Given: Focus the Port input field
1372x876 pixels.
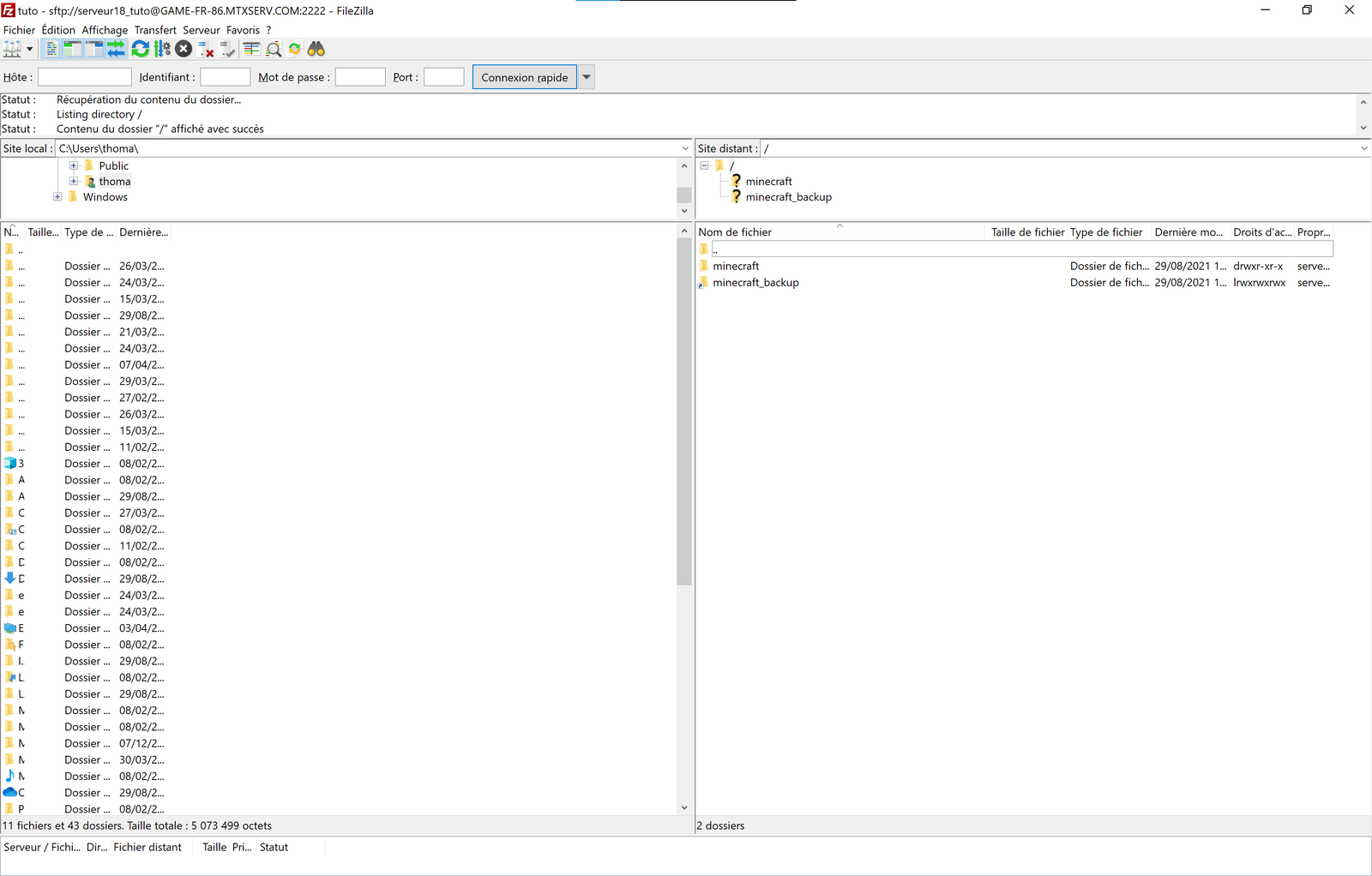Looking at the screenshot, I should (444, 77).
